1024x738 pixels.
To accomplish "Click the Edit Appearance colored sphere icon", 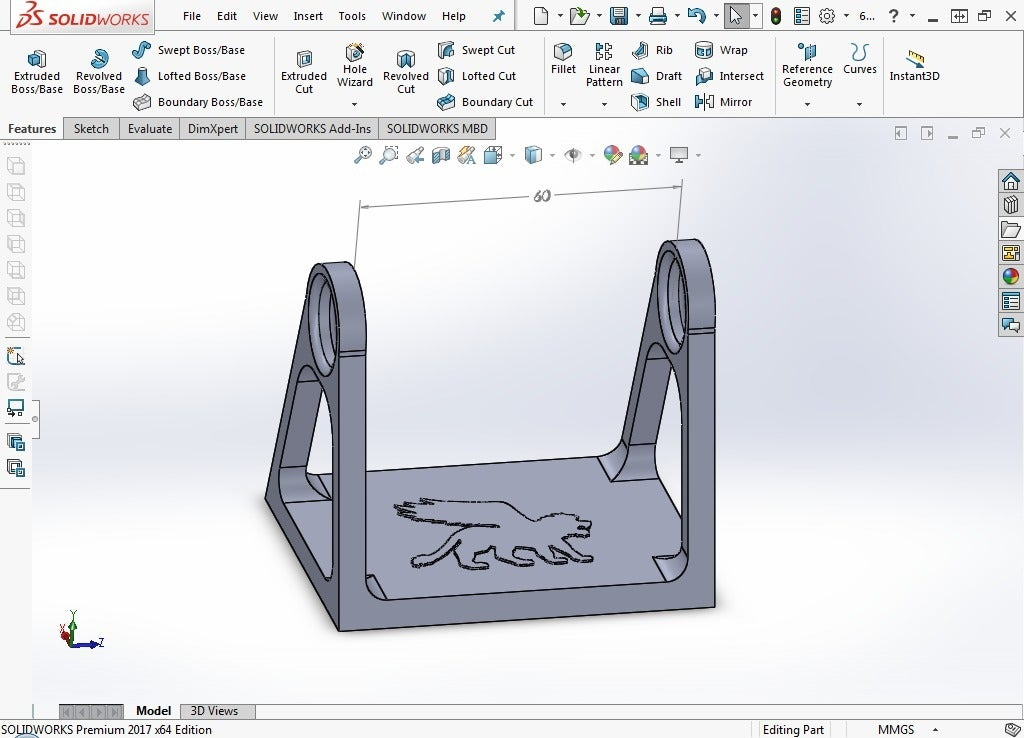I will 613,155.
